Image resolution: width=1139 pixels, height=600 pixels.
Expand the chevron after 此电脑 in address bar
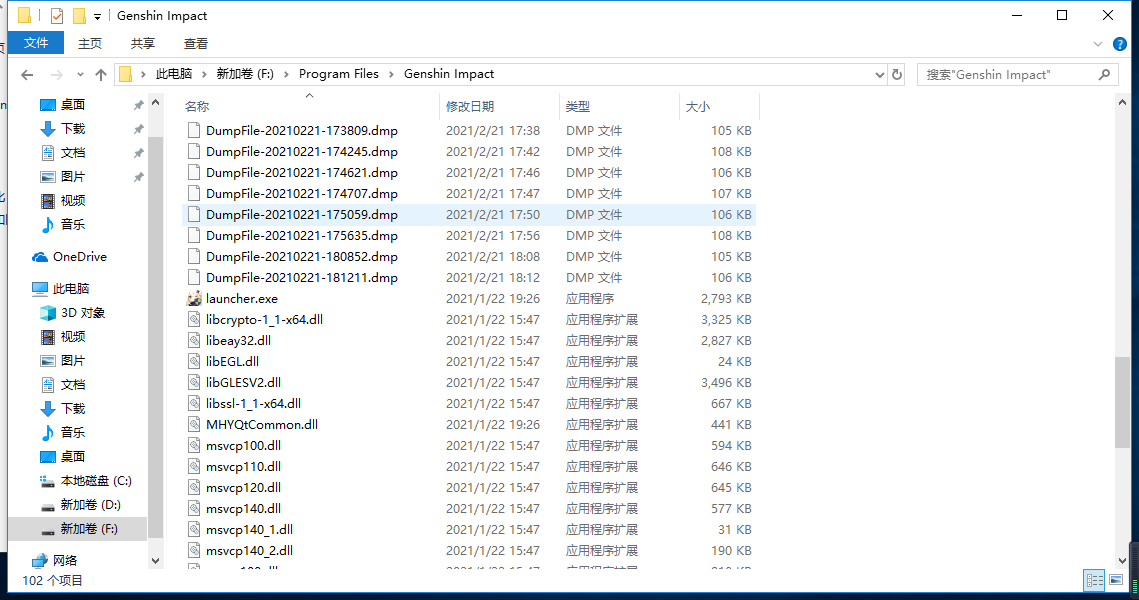tap(204, 74)
